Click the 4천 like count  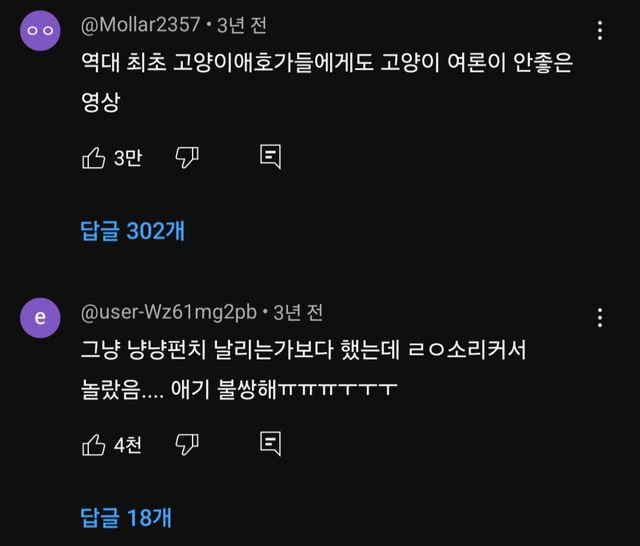click(x=127, y=445)
